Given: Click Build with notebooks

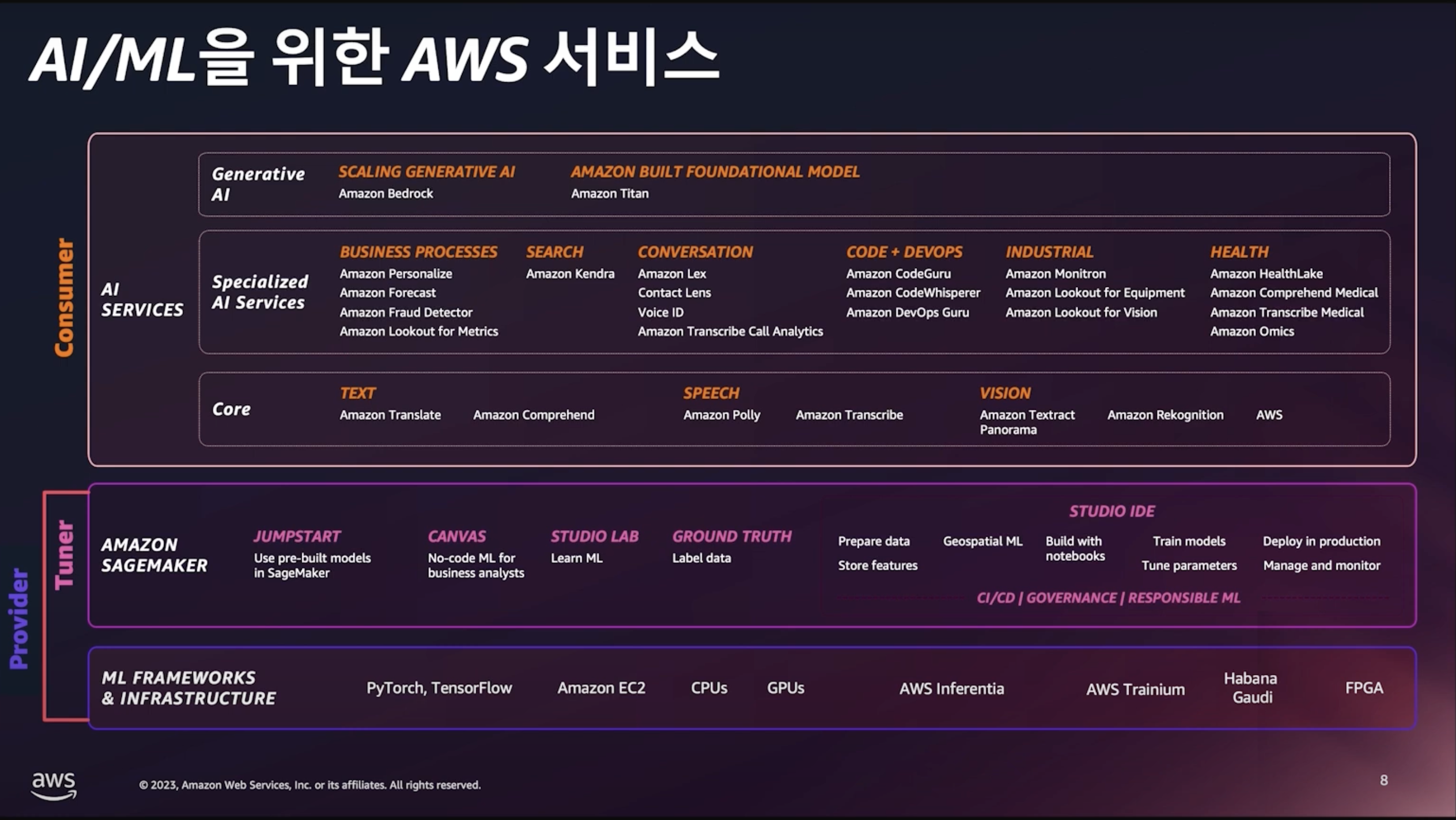Looking at the screenshot, I should pos(1075,549).
